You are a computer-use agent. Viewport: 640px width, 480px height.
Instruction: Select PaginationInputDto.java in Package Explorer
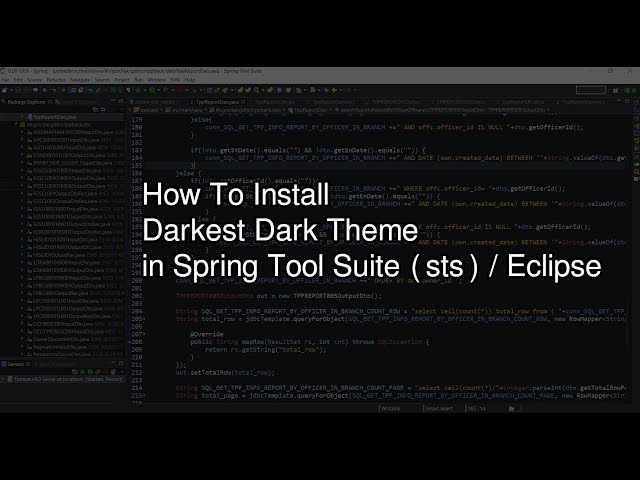pyautogui.click(x=57, y=347)
